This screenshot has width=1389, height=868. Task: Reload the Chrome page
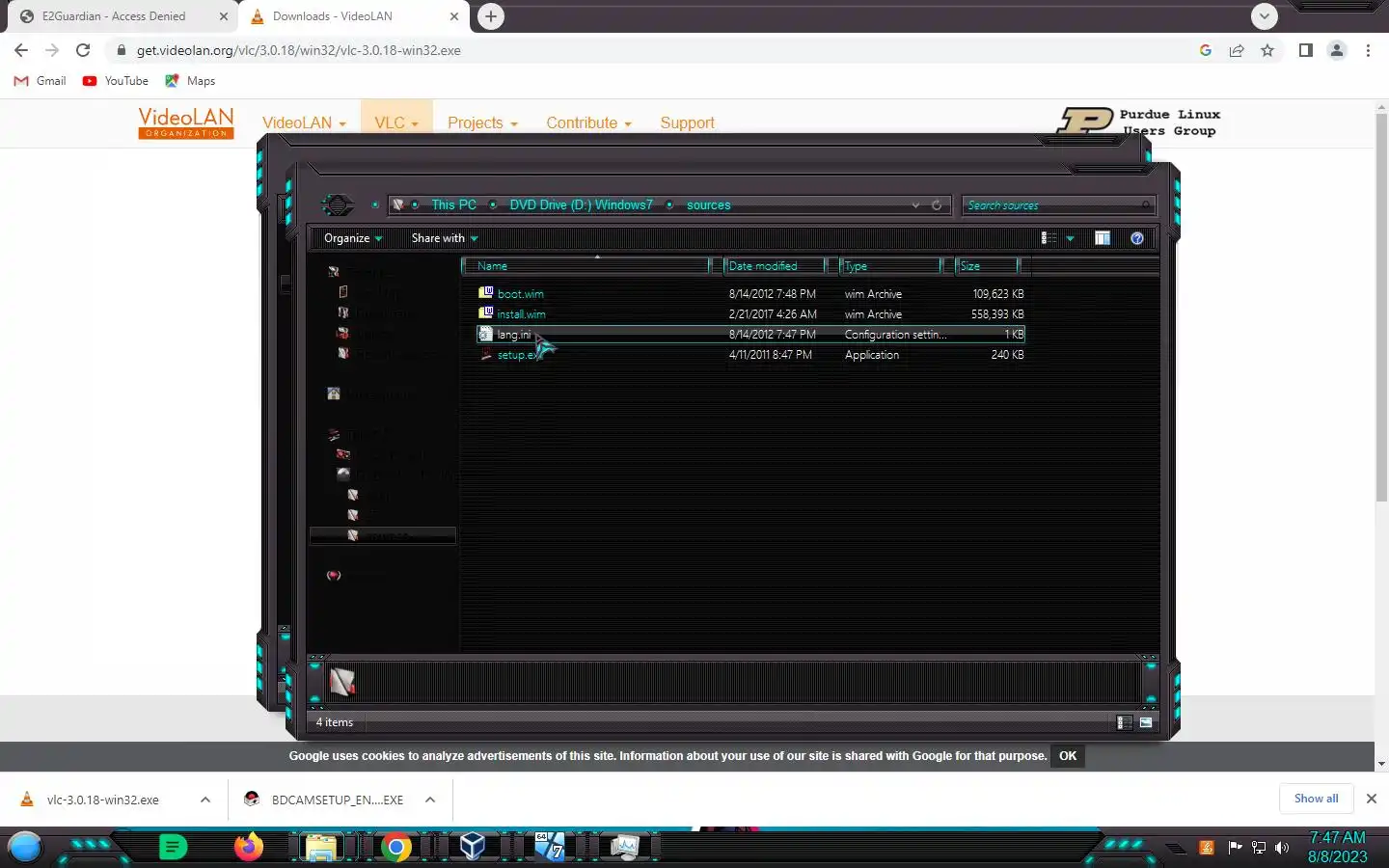(83, 50)
